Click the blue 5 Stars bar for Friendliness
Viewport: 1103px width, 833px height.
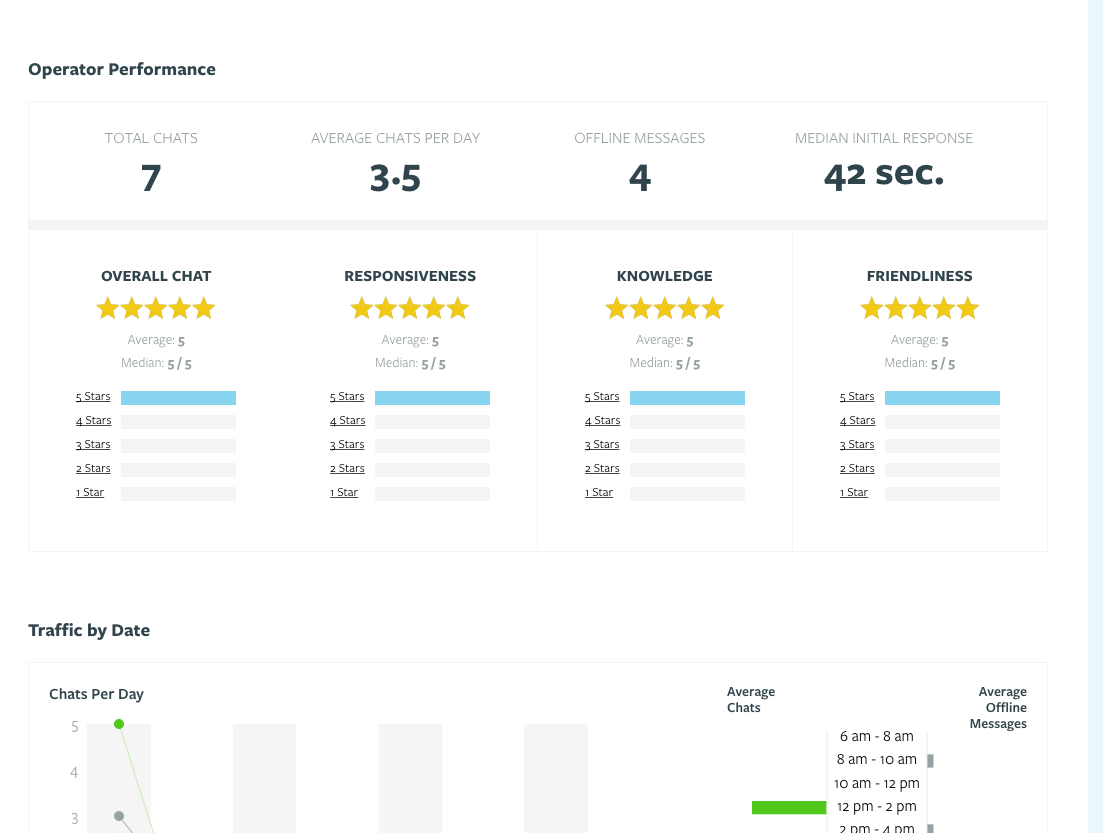coord(943,398)
